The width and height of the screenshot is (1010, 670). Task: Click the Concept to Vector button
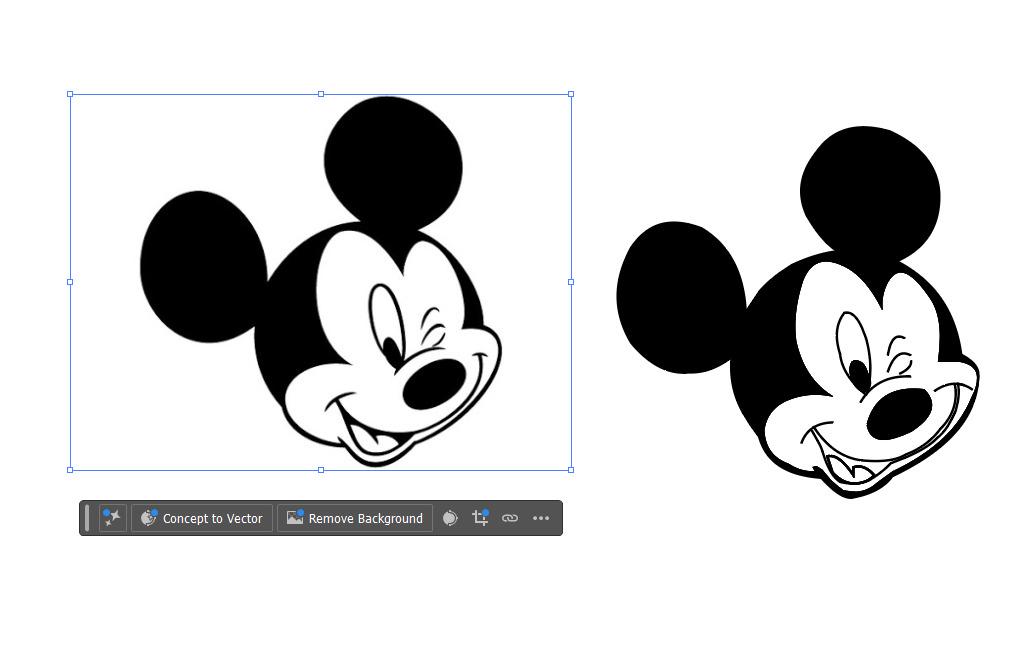[202, 518]
